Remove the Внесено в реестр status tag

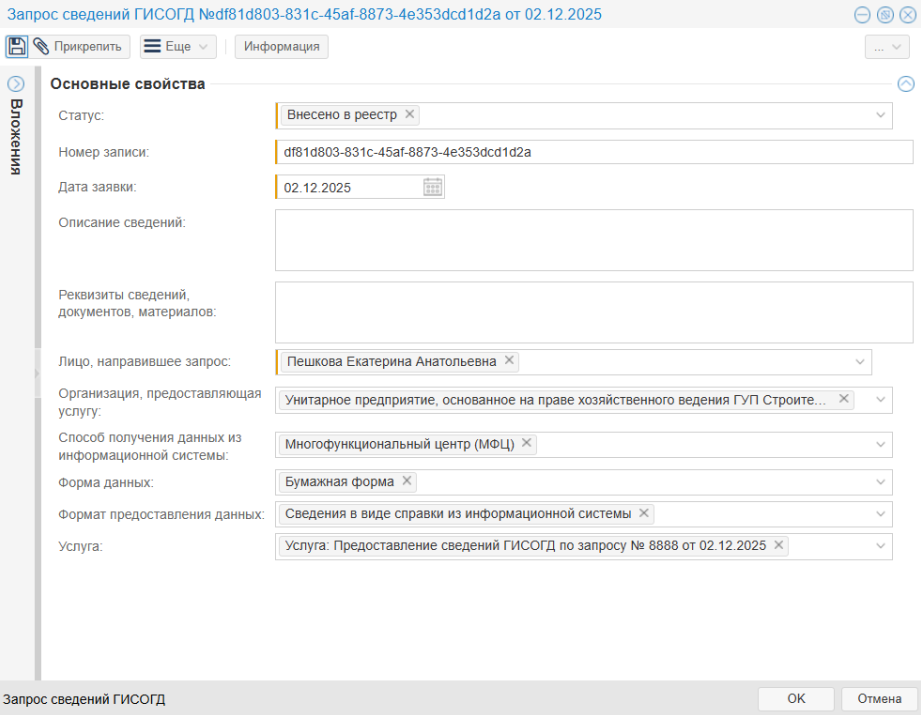pyautogui.click(x=410, y=115)
